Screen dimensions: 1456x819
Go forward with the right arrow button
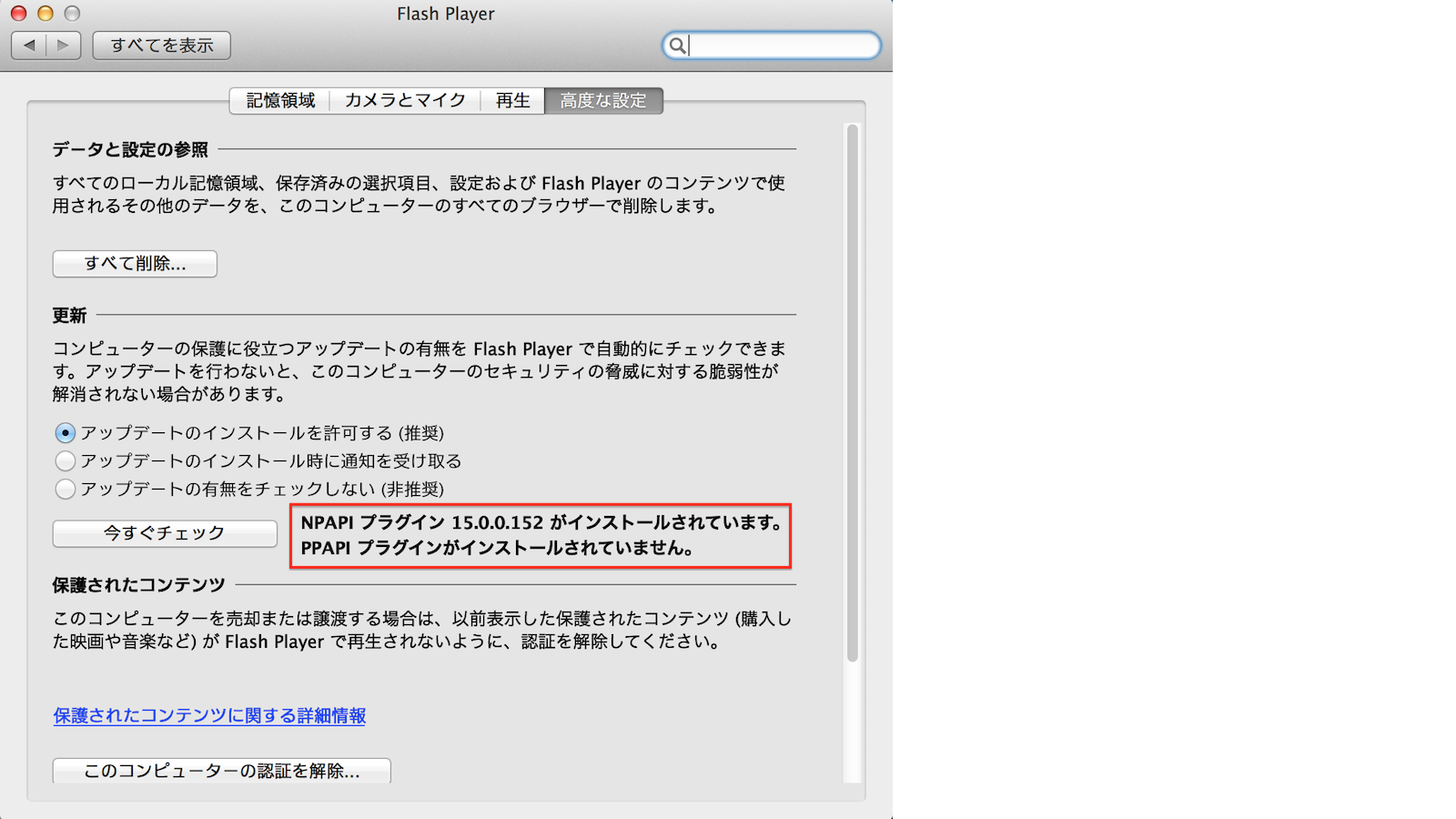coord(63,45)
